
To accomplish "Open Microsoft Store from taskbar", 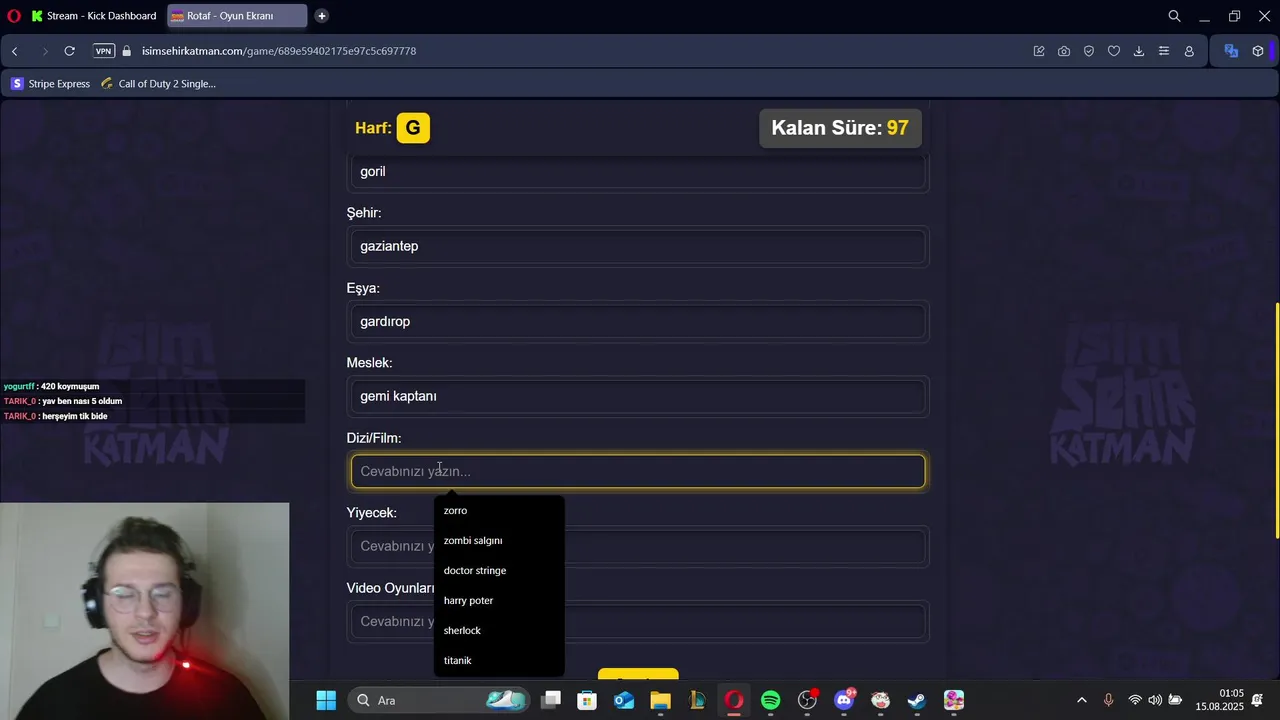I will tap(587, 700).
